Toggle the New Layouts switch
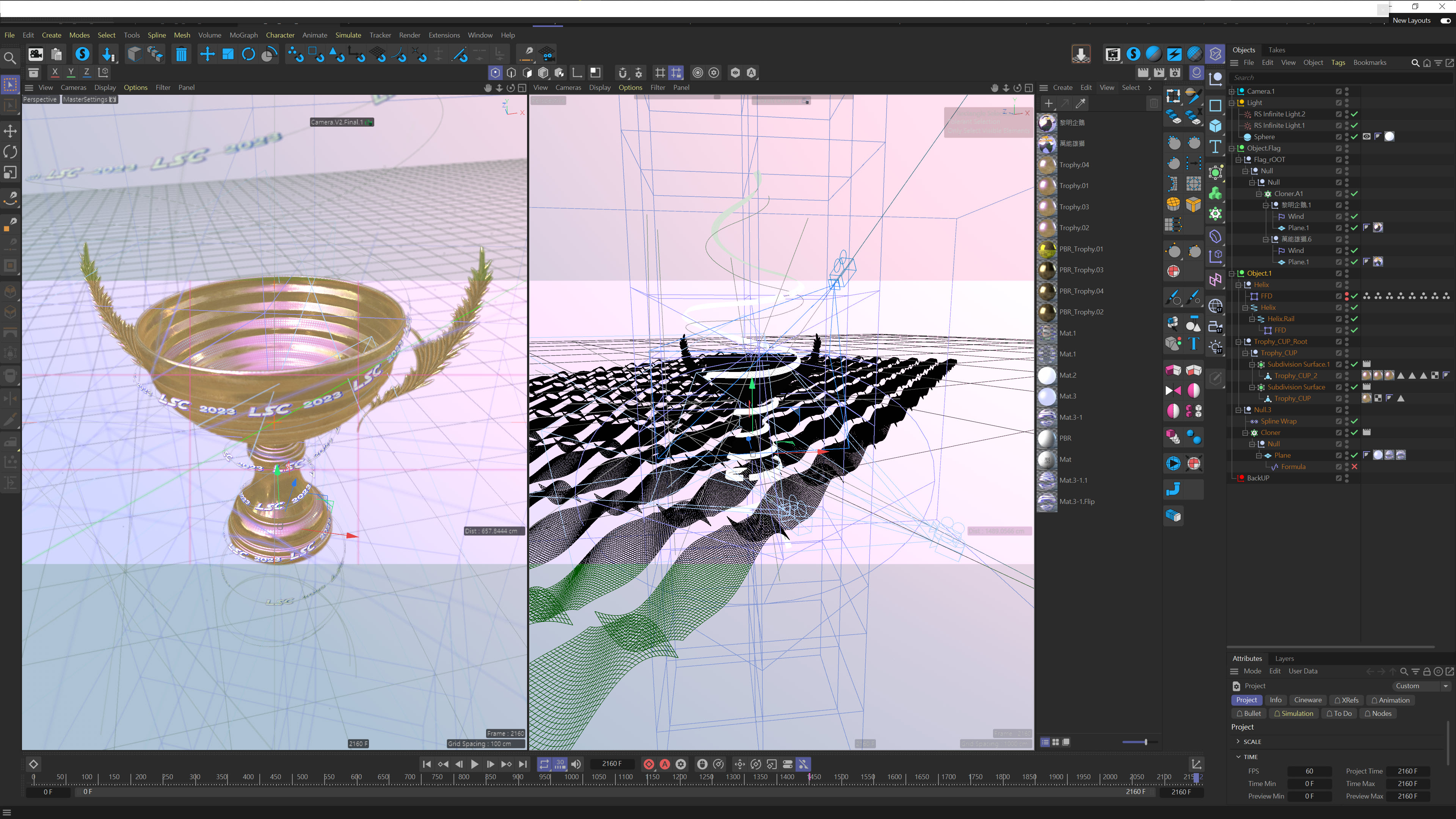 point(1445,20)
